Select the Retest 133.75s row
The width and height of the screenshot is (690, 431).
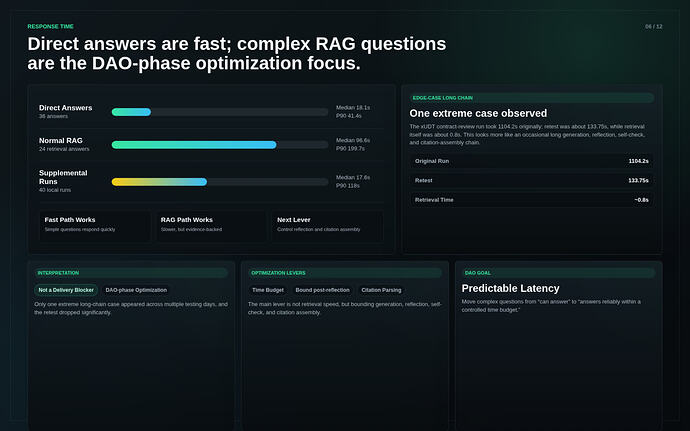pyautogui.click(x=532, y=181)
